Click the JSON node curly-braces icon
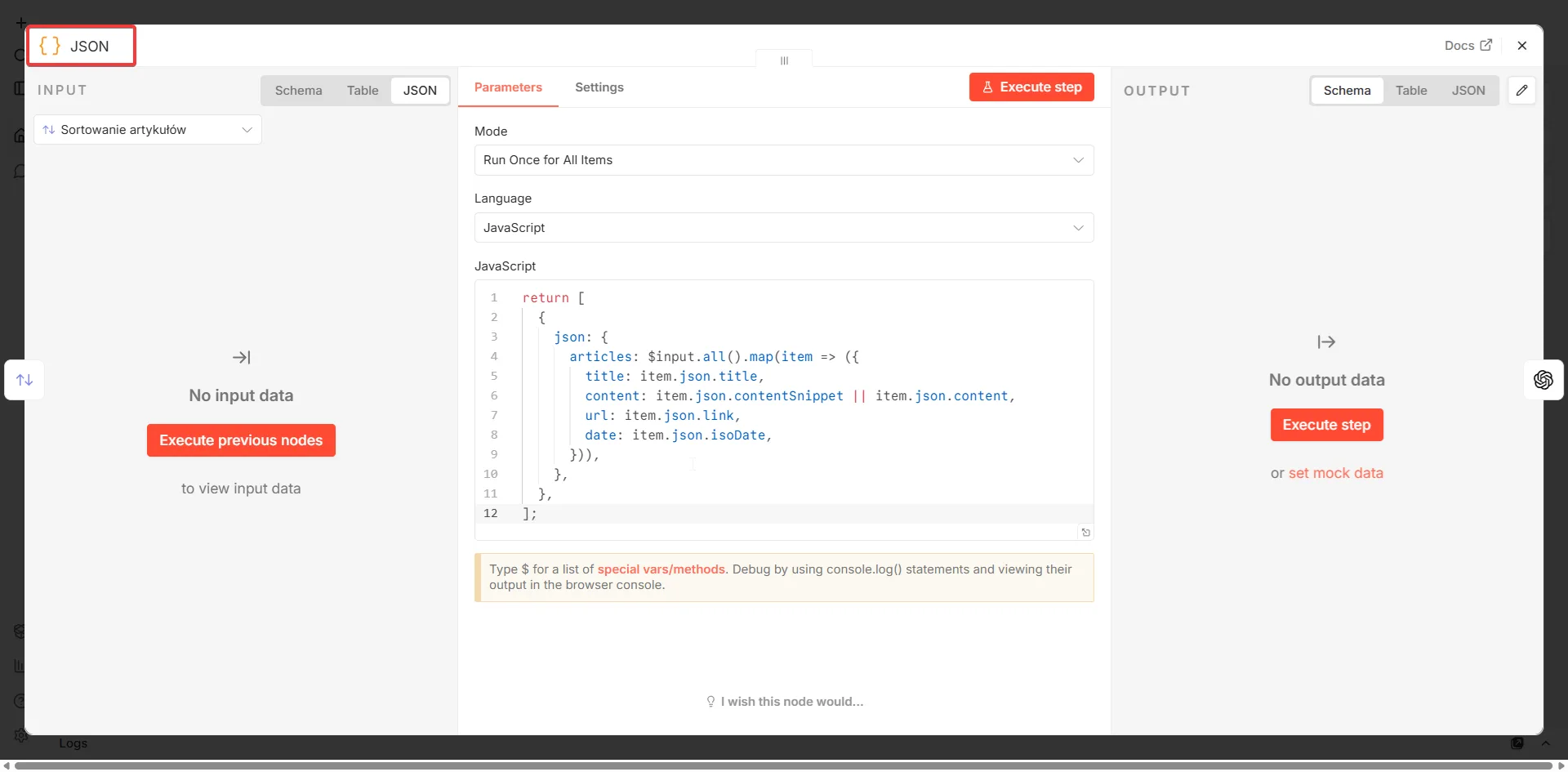 pyautogui.click(x=50, y=46)
